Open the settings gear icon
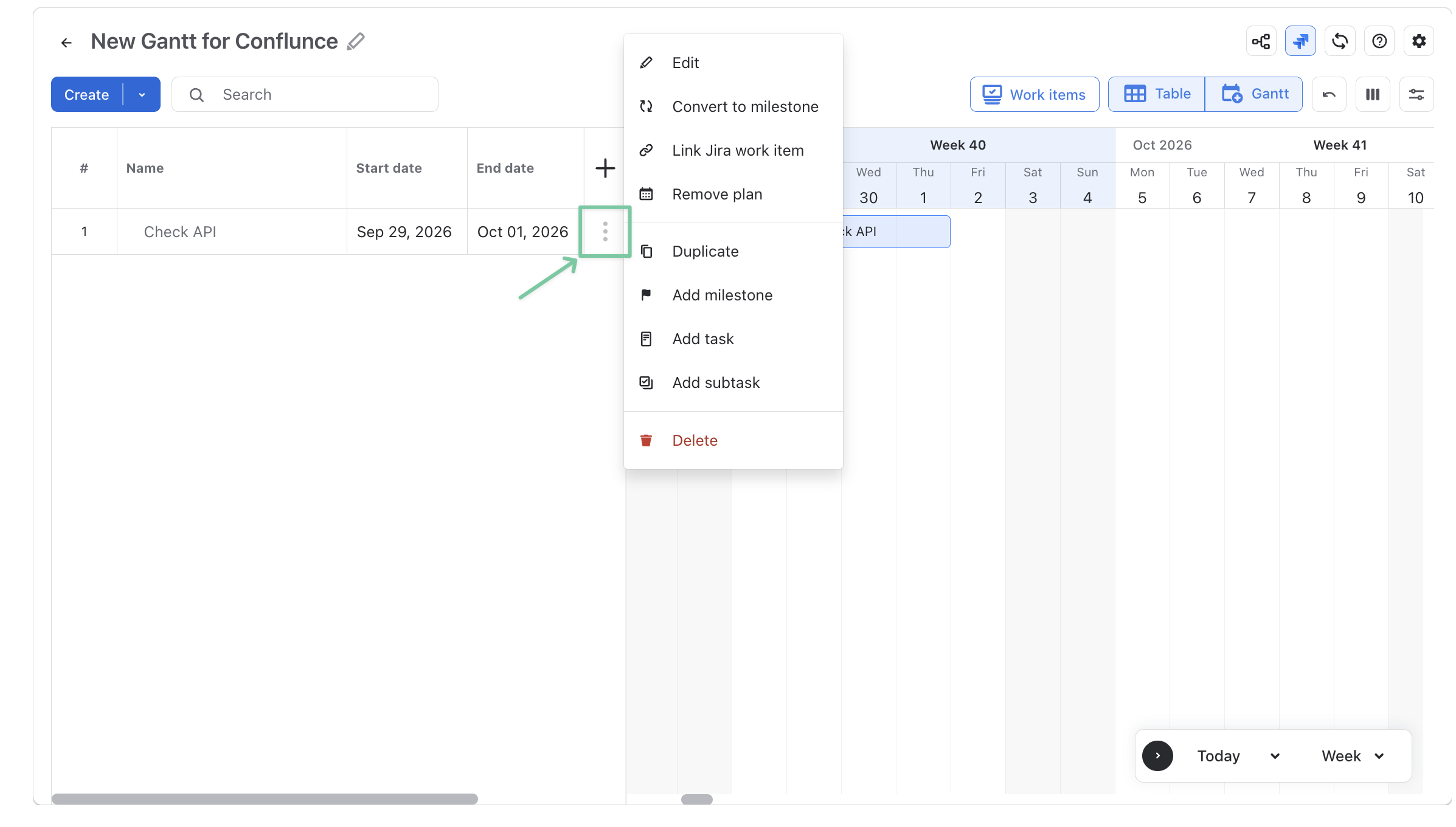 click(1419, 41)
